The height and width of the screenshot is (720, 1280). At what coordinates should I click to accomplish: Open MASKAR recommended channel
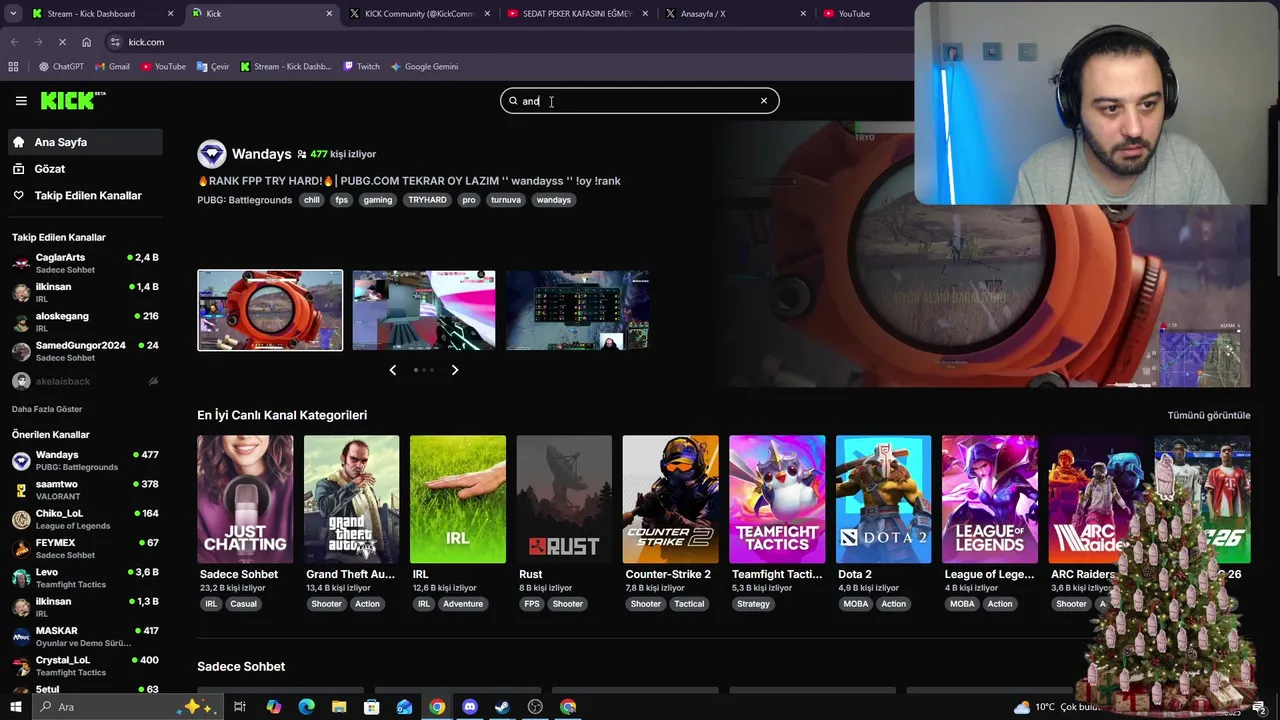(85, 636)
